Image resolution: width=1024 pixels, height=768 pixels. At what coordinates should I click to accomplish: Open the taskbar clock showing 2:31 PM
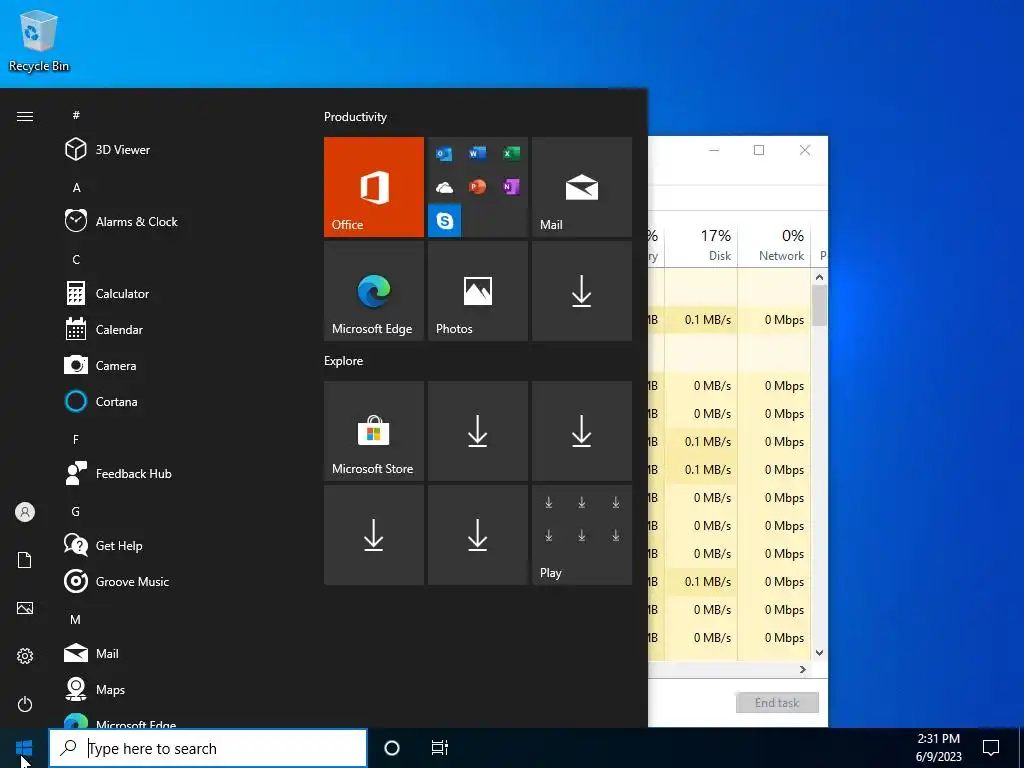click(x=938, y=748)
